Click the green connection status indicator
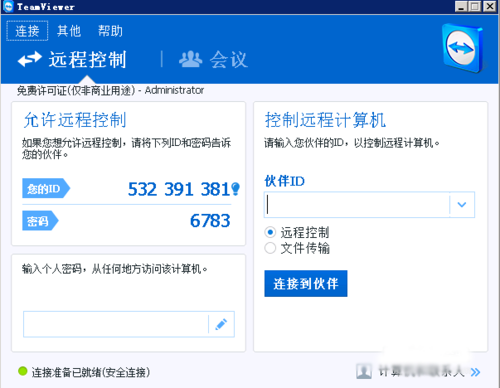 point(23,371)
